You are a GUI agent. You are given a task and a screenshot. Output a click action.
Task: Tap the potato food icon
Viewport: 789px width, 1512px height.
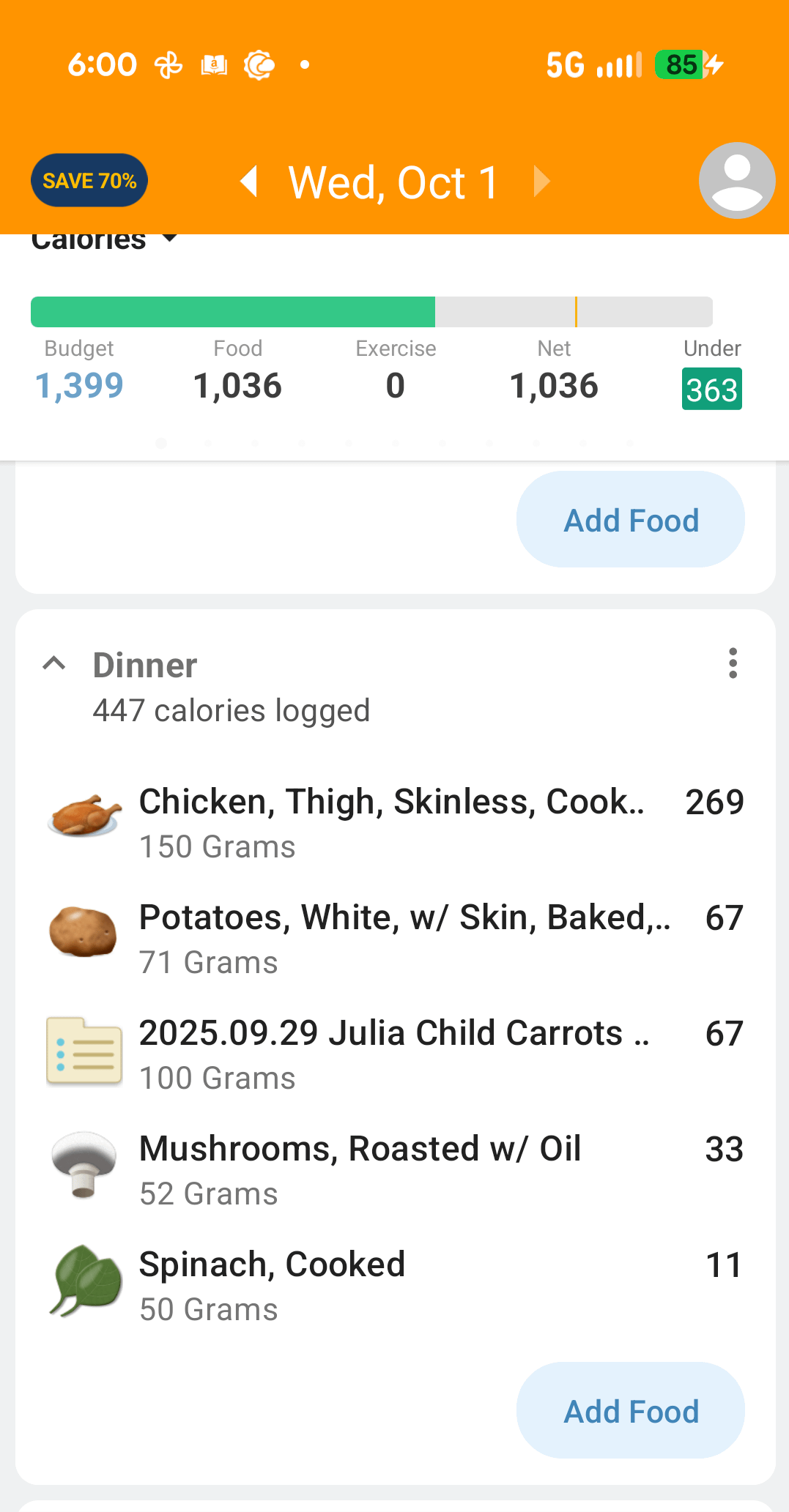(83, 931)
